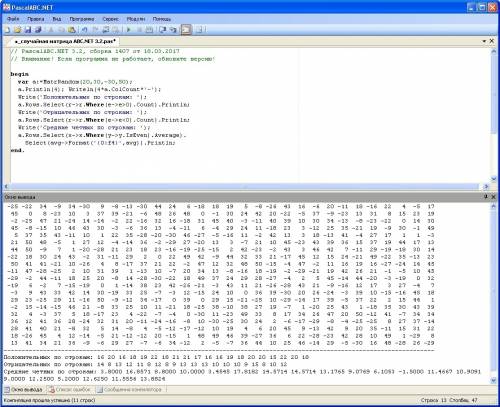Image resolution: width=500 pixels, height=407 pixels.
Task: Switch to the Сообщения компилятора tab
Action: [130, 389]
